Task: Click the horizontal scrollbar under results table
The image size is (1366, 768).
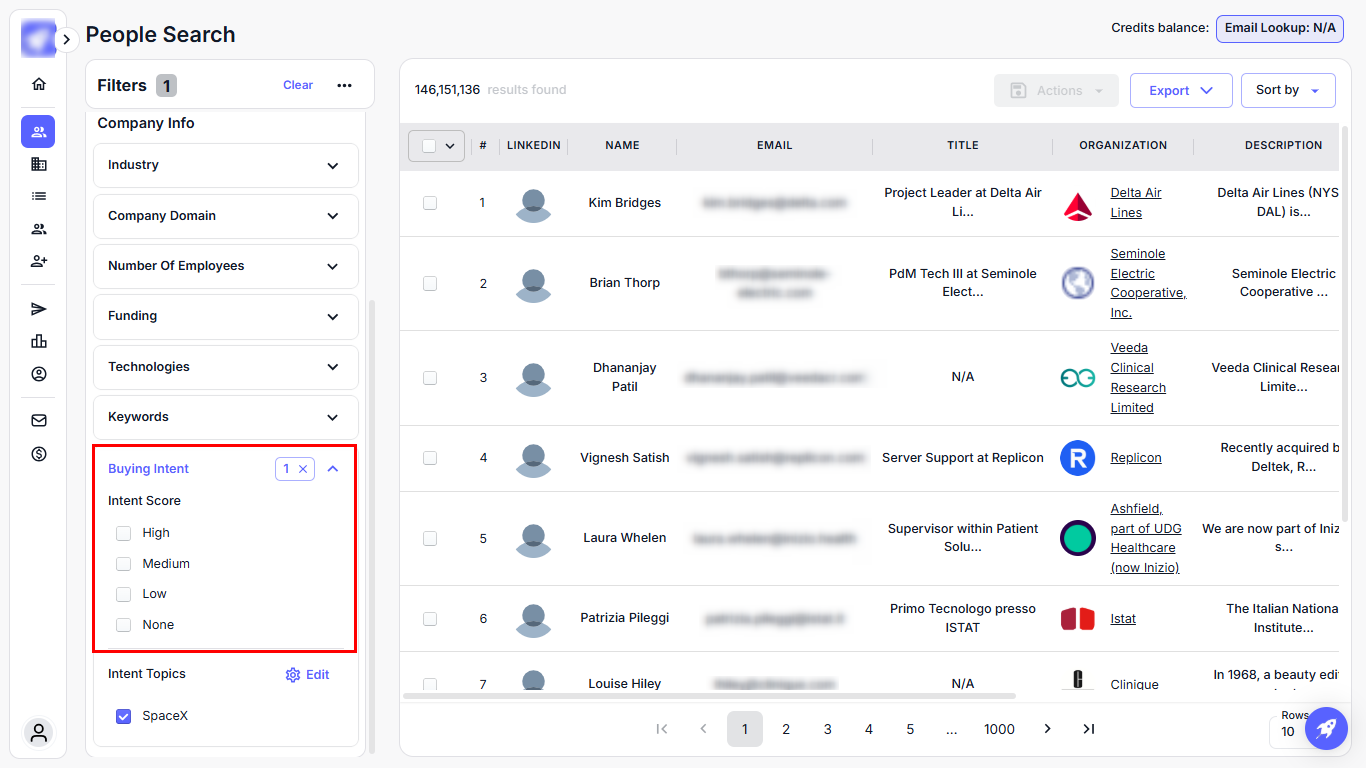Action: click(709, 695)
